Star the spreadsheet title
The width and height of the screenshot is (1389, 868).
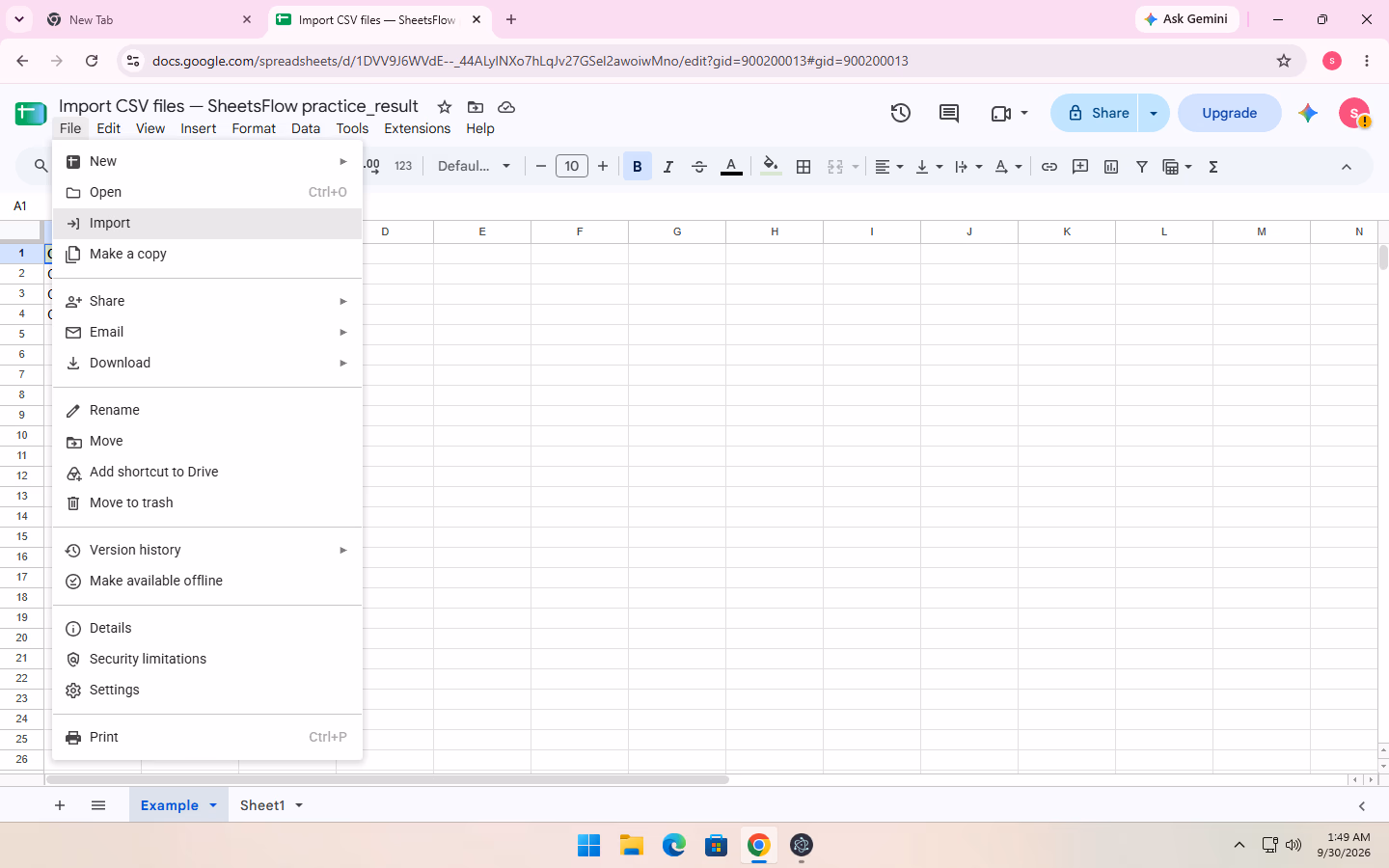(445, 107)
